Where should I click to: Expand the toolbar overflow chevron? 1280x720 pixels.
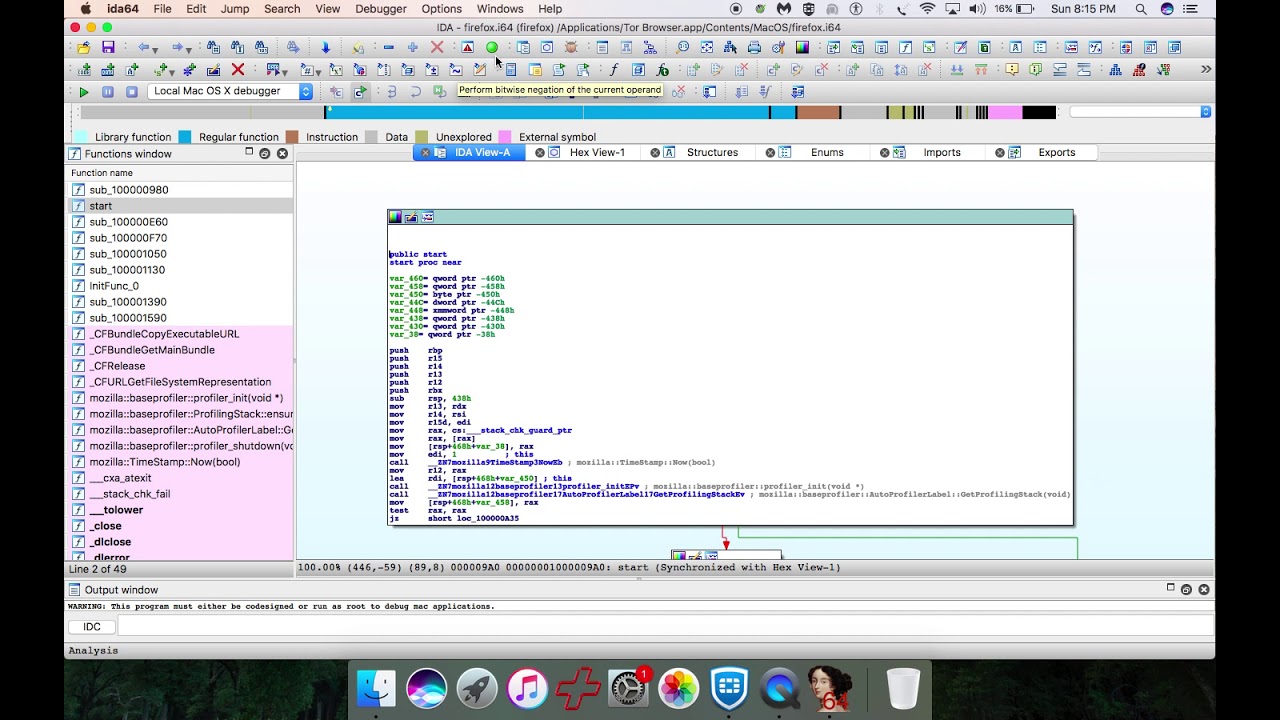tap(1205, 69)
